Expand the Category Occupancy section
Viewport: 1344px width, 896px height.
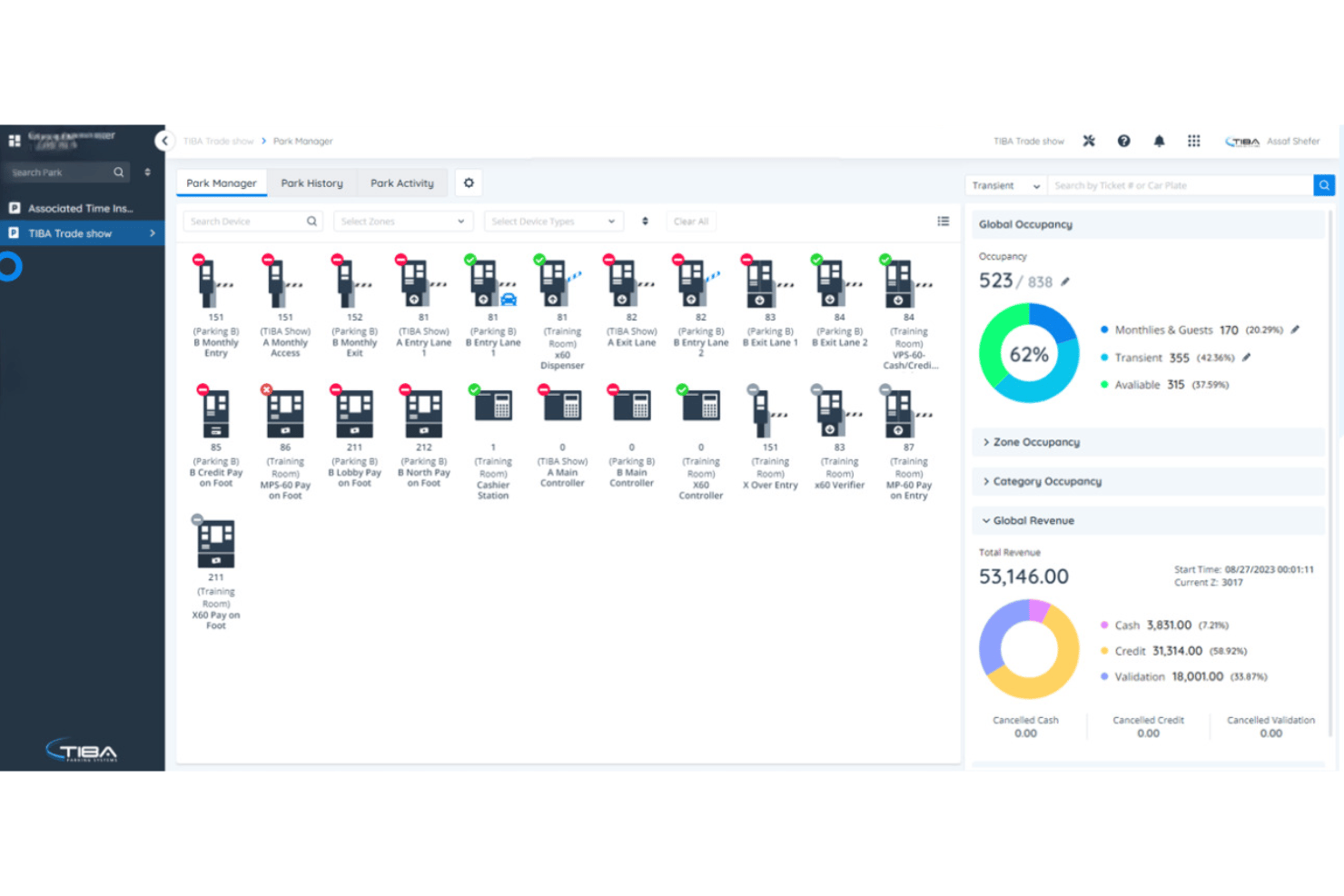pos(1148,481)
